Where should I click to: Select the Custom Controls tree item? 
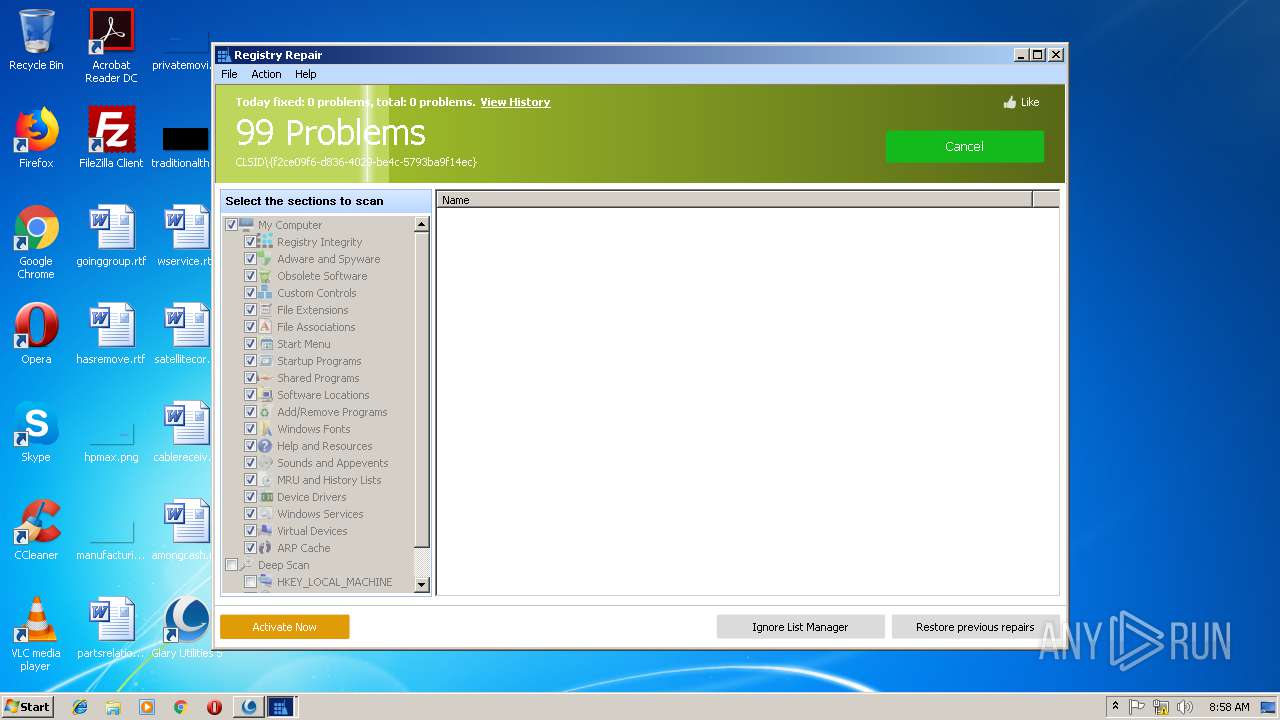click(317, 293)
